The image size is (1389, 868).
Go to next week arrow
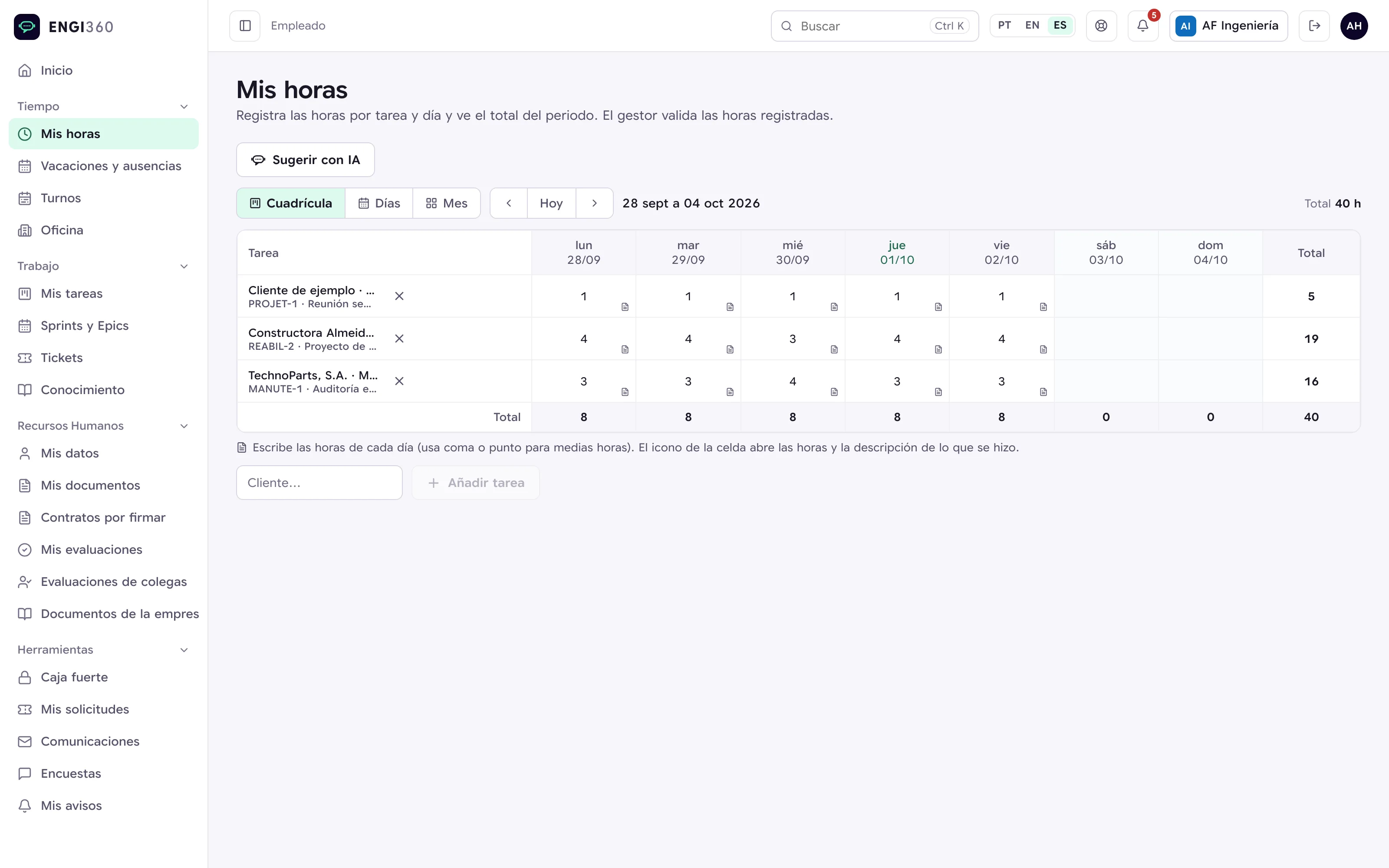point(595,203)
